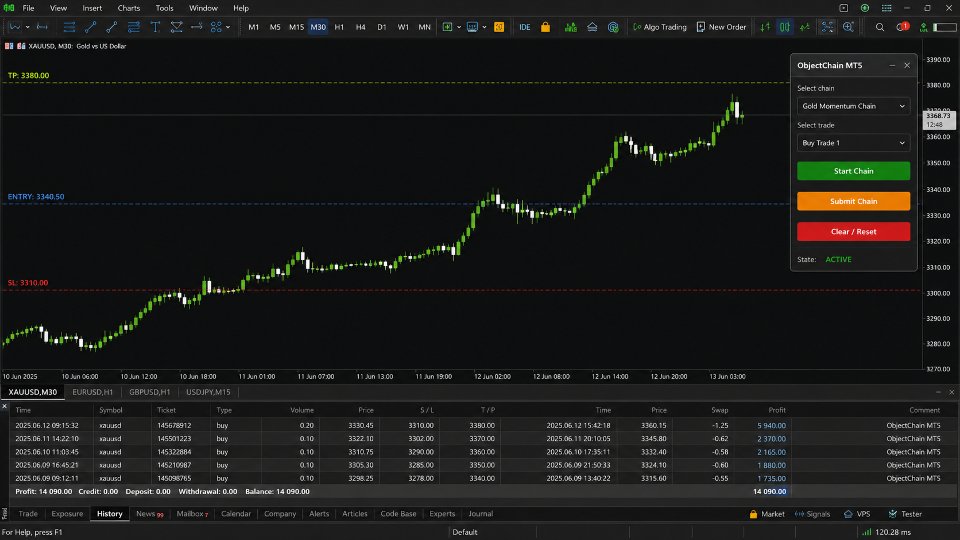The image size is (960, 540).
Task: Open the Tester link in bottom bar
Action: click(x=906, y=514)
